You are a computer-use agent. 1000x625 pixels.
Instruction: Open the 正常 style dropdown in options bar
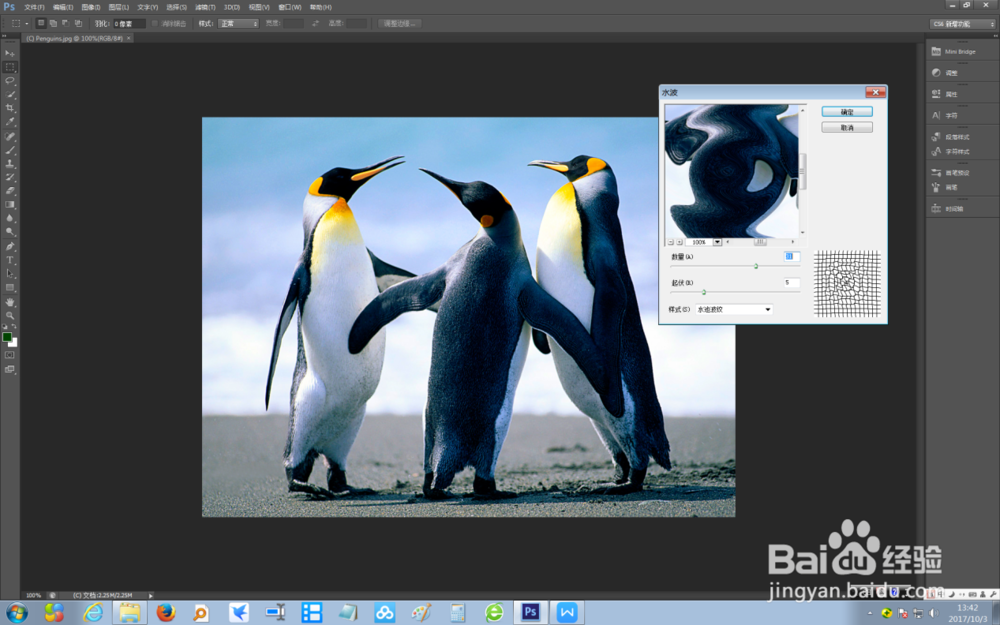coord(239,23)
